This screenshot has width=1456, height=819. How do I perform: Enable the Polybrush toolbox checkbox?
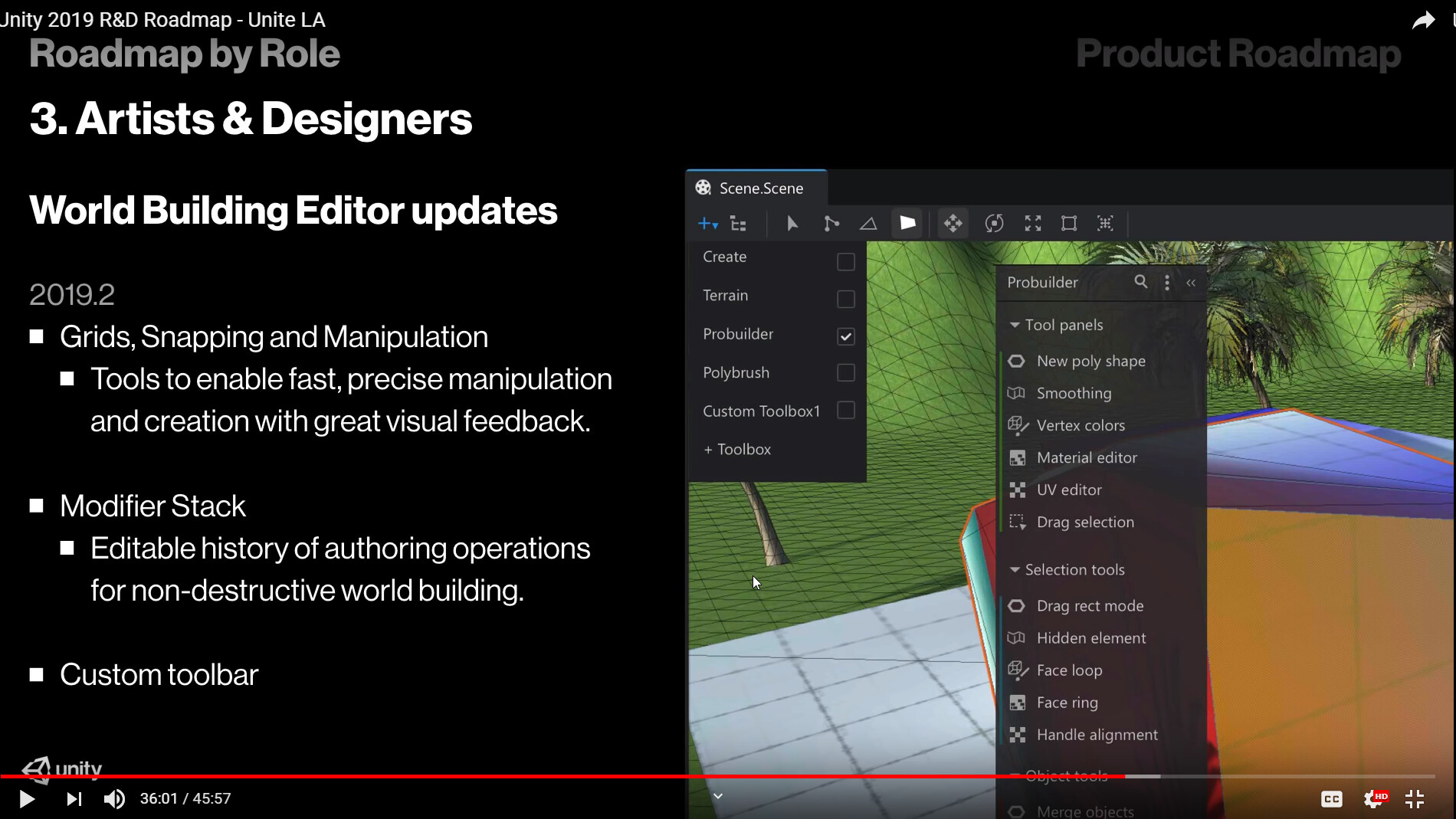[x=846, y=372]
